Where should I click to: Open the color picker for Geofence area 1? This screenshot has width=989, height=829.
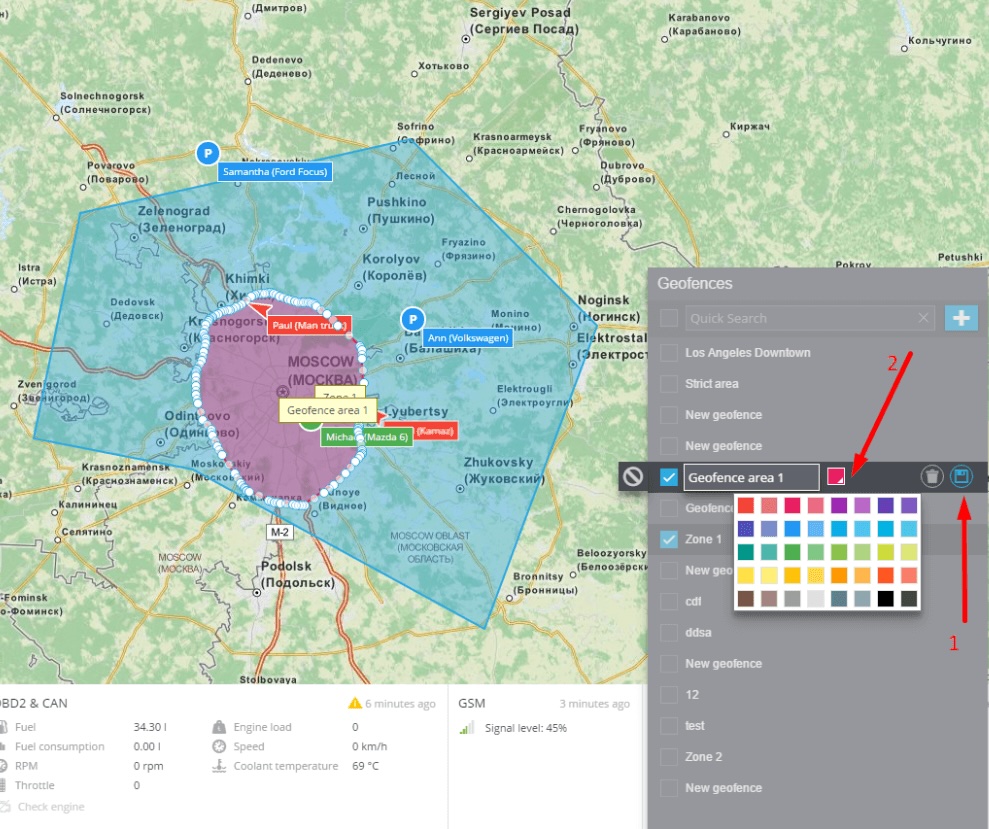(836, 477)
